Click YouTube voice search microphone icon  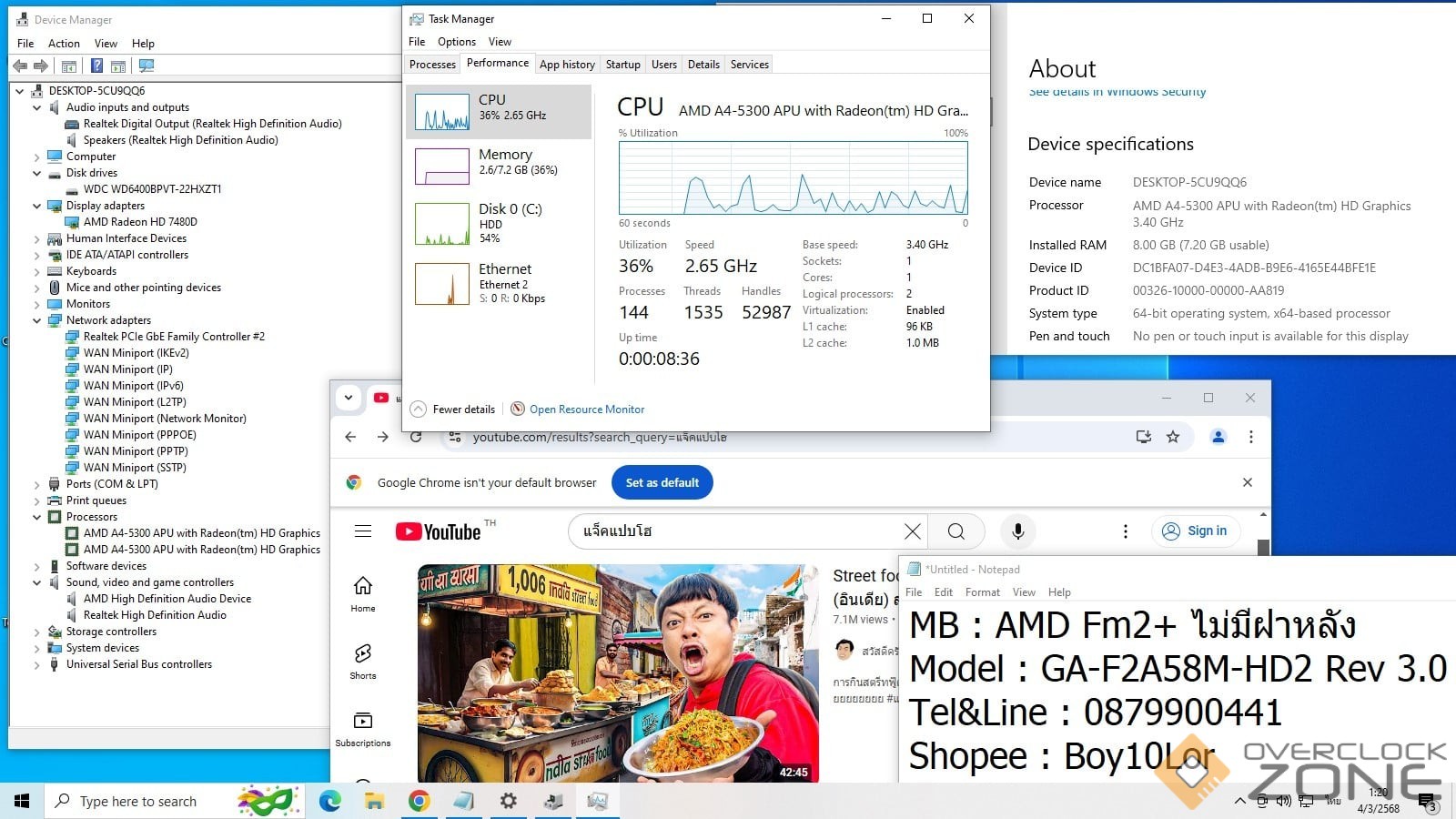[1017, 531]
